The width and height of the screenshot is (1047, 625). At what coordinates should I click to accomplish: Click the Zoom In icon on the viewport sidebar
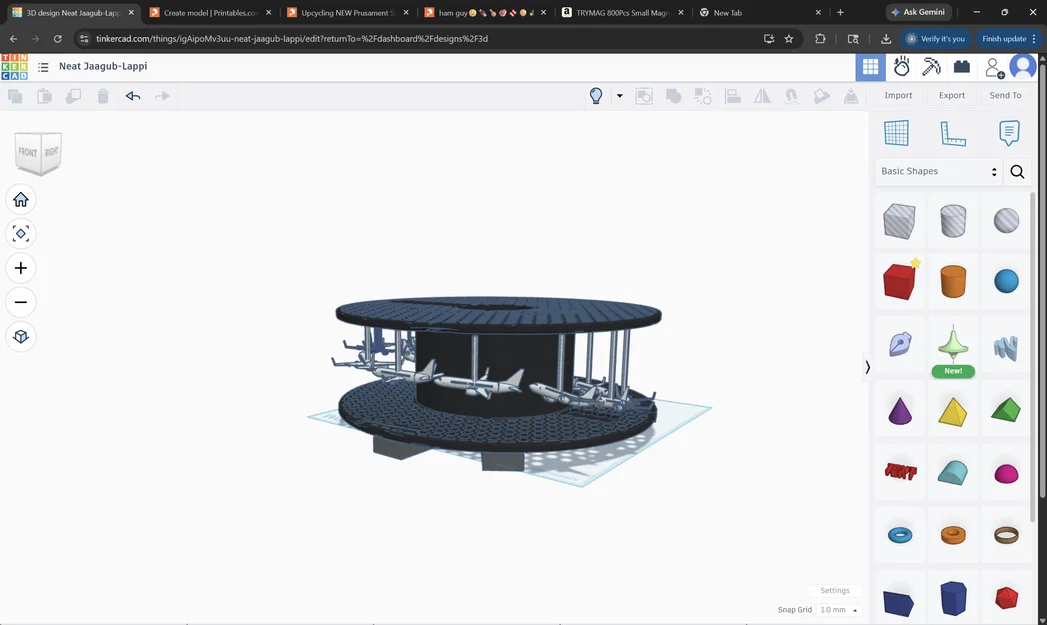pos(20,267)
